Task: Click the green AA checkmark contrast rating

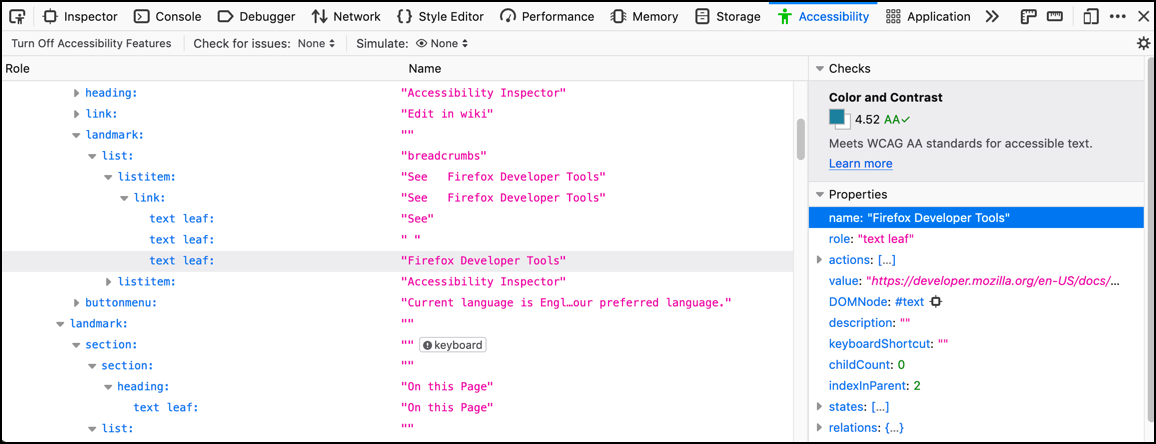Action: [x=897, y=119]
